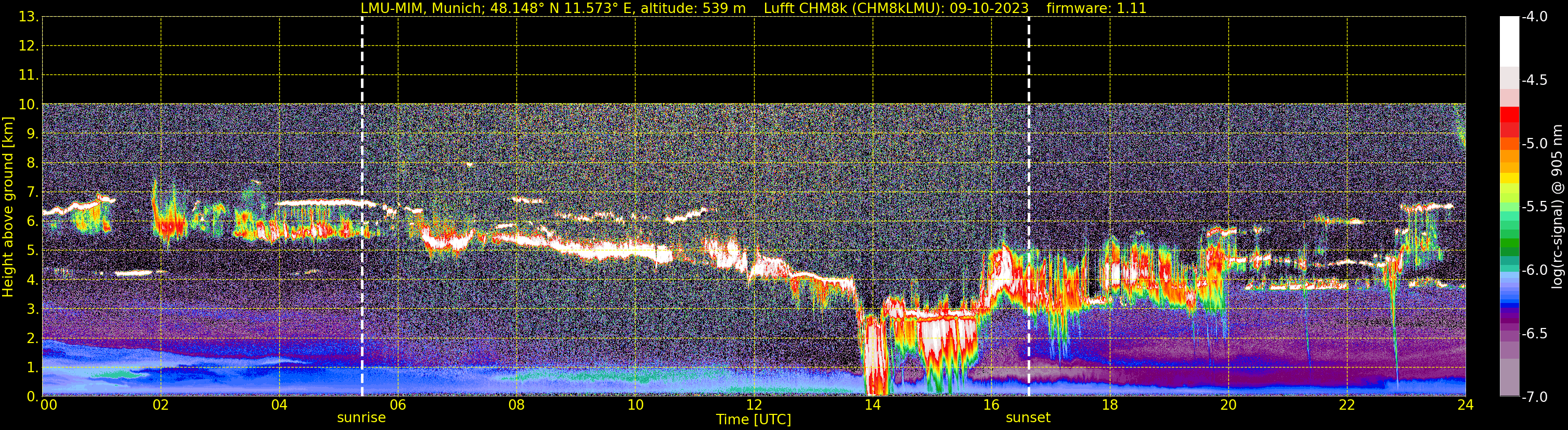Click the 5 km height tick label
Image resolution: width=1568 pixels, height=430 pixels.
pyautogui.click(x=33, y=251)
